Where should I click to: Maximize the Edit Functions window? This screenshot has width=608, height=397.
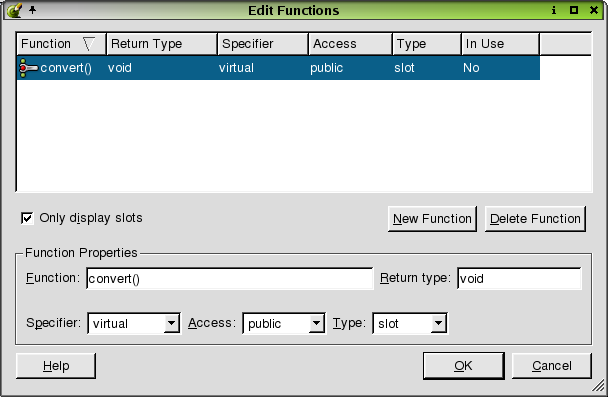(x=574, y=10)
